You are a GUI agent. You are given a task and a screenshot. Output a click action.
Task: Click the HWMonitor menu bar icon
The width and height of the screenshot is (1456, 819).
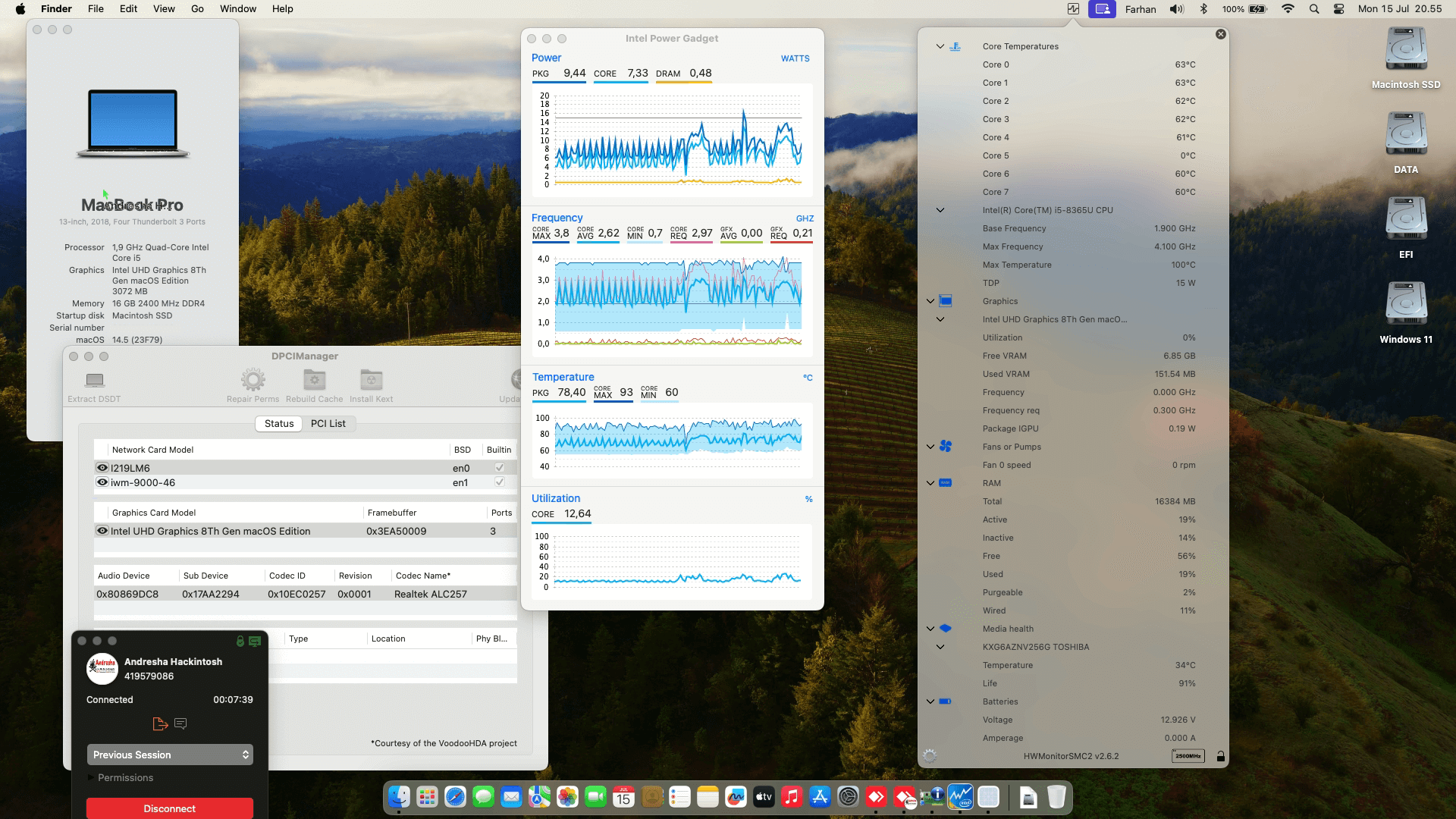tap(1073, 9)
